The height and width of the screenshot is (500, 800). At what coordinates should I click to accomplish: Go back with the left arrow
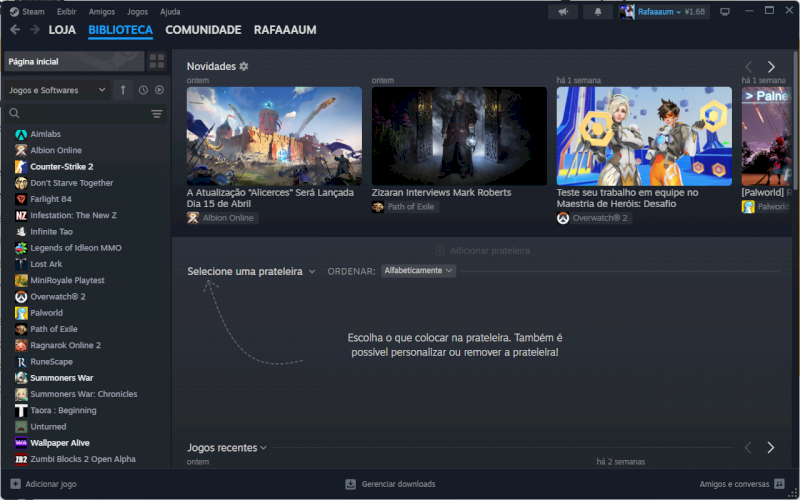tap(15, 30)
